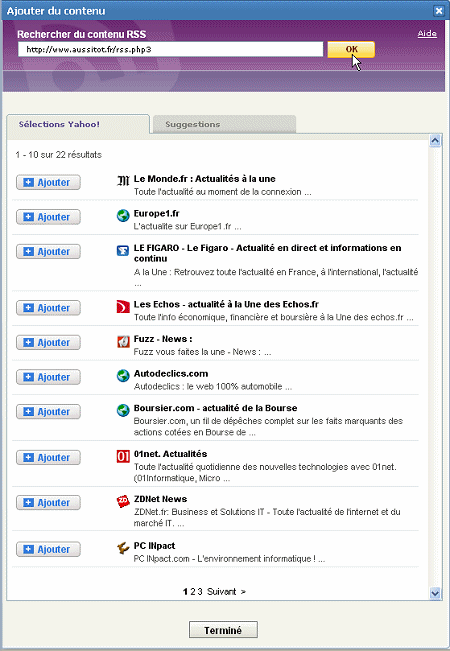Add the ZDNet News feed
450x651 pixels.
point(48,502)
